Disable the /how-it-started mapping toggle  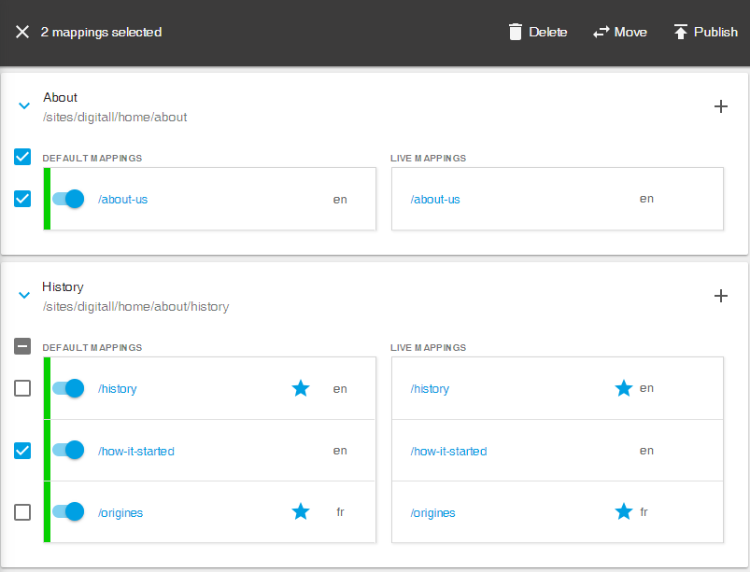(68, 450)
